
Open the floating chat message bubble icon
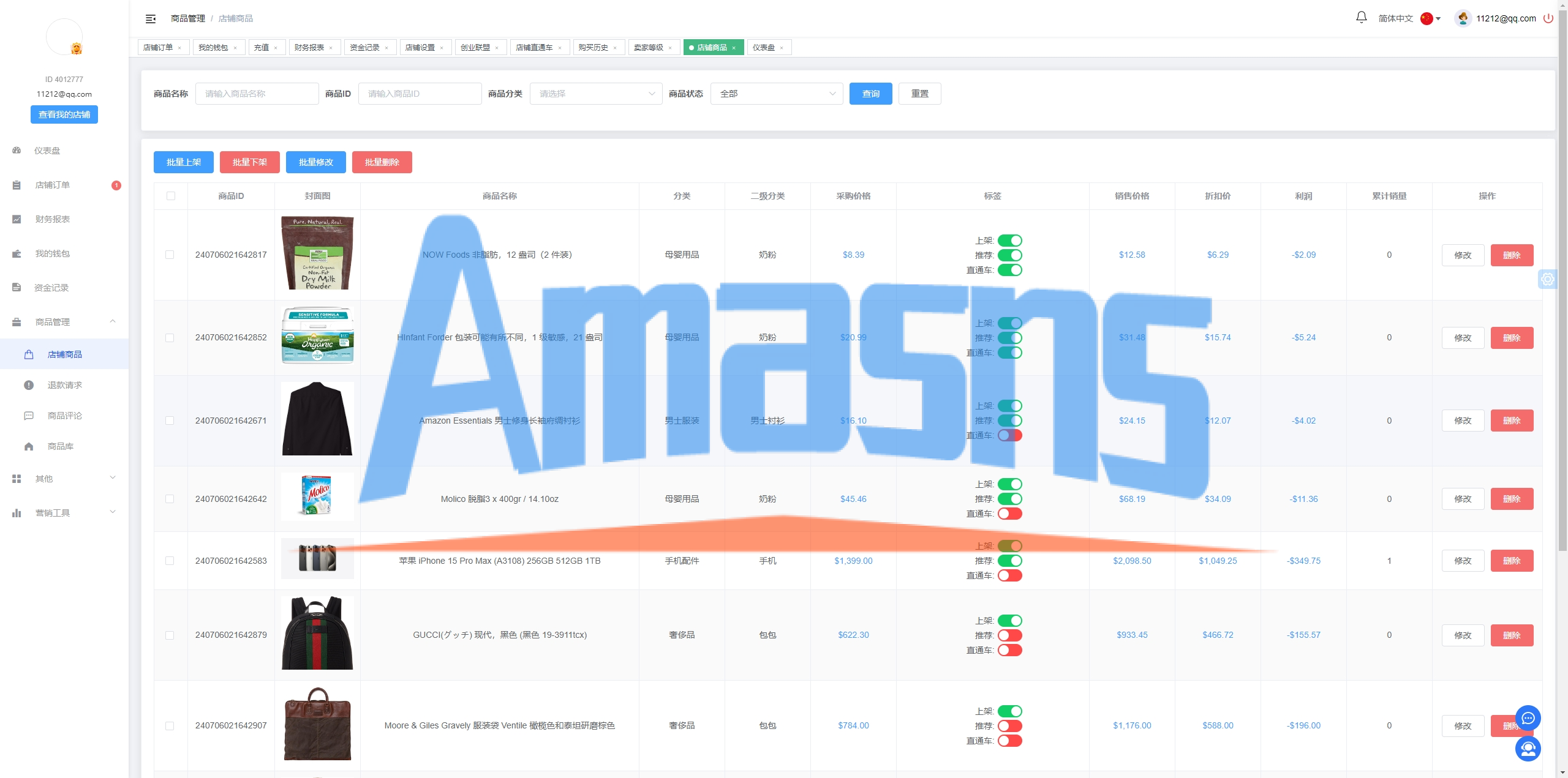point(1528,718)
